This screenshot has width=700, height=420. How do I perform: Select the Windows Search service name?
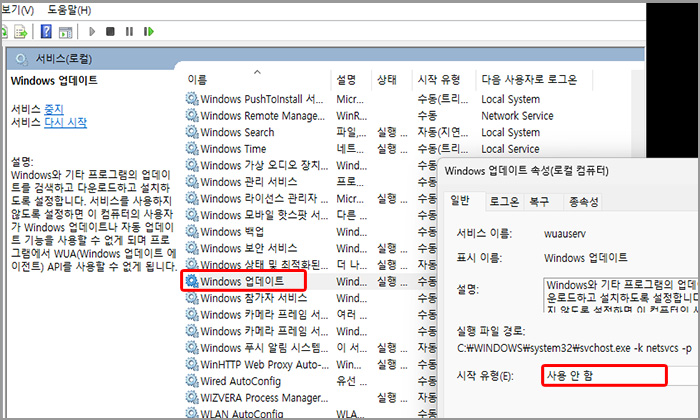(x=237, y=132)
